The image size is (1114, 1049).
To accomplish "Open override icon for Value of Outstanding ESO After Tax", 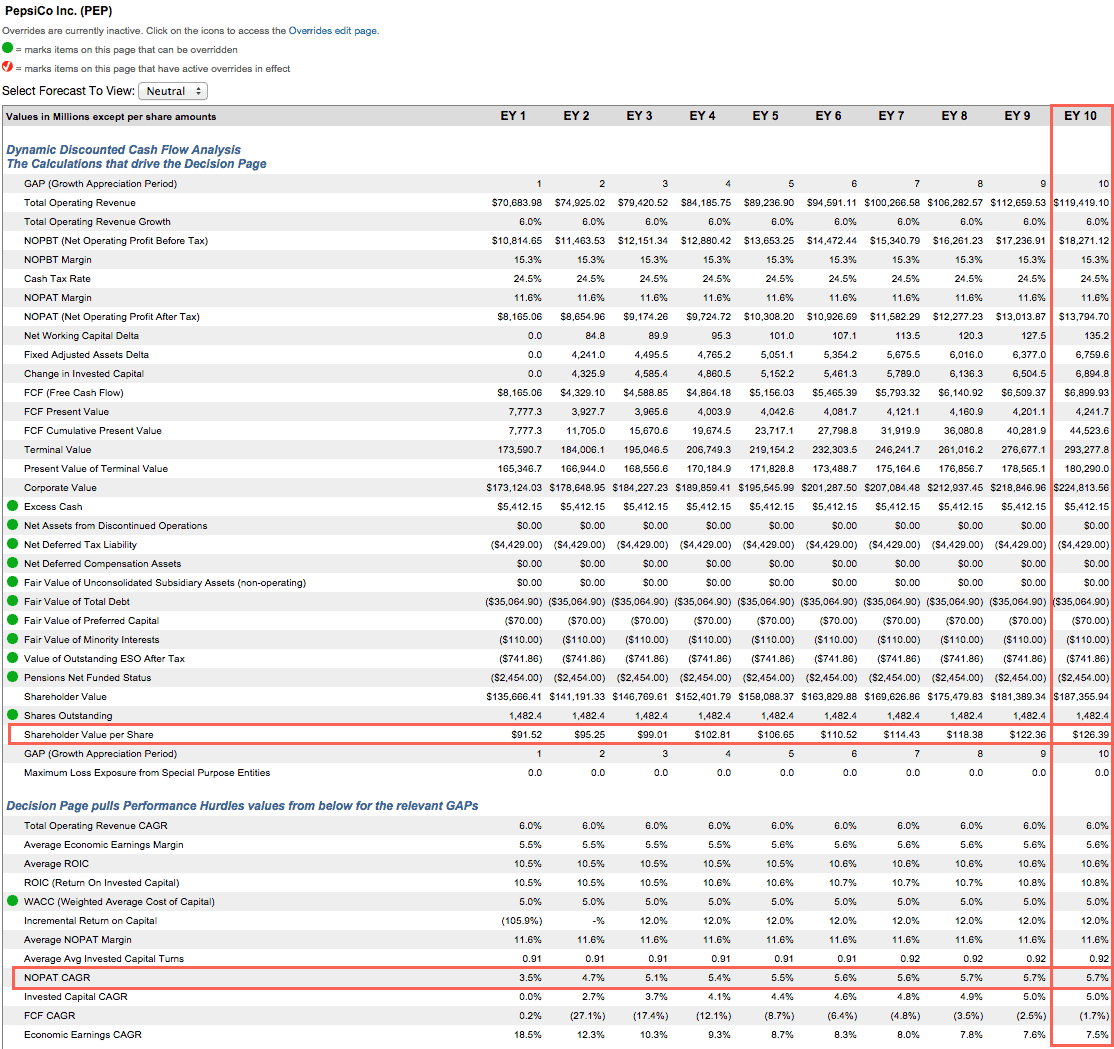I will coord(12,658).
